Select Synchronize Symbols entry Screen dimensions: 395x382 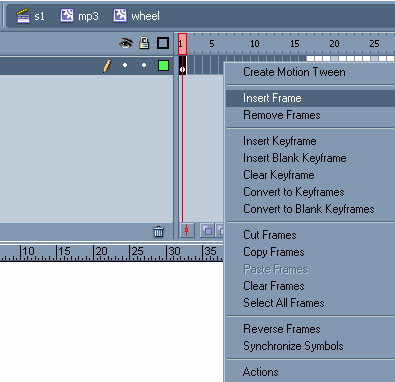[x=311, y=346]
